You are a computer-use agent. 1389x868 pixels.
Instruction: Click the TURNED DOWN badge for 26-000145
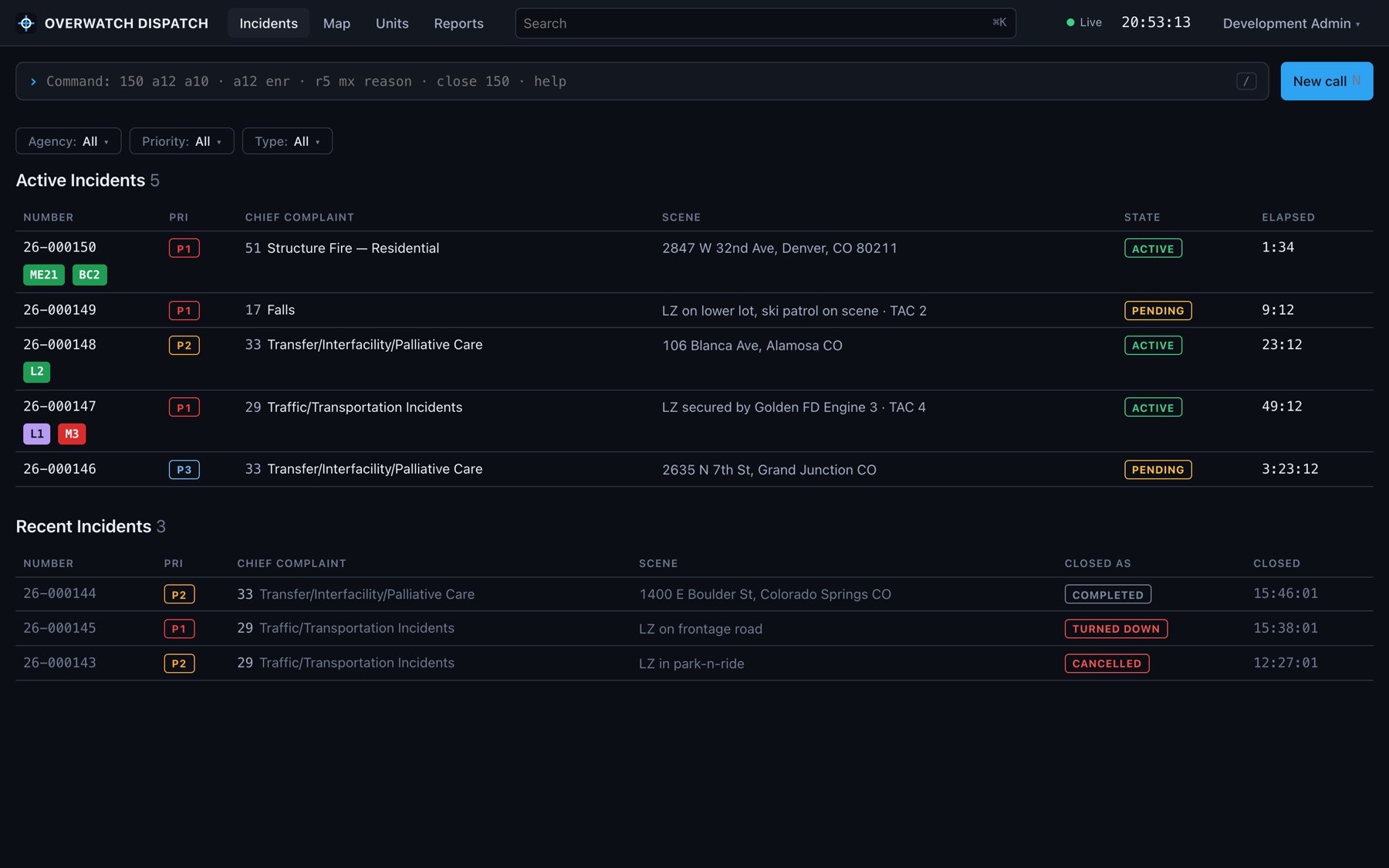[x=1116, y=629]
